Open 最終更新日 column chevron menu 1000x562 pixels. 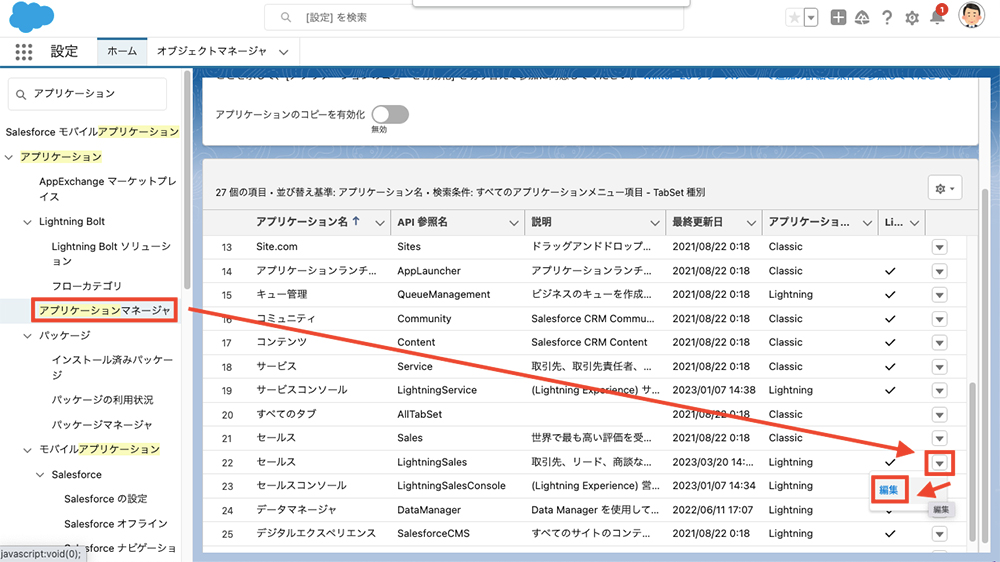[x=751, y=223]
